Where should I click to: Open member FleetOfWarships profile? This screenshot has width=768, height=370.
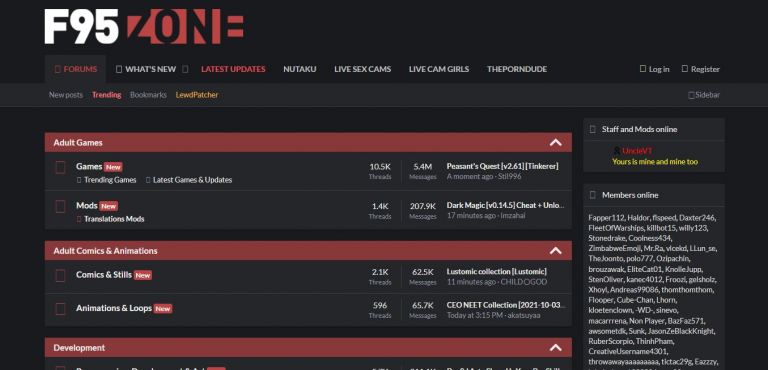tap(616, 228)
